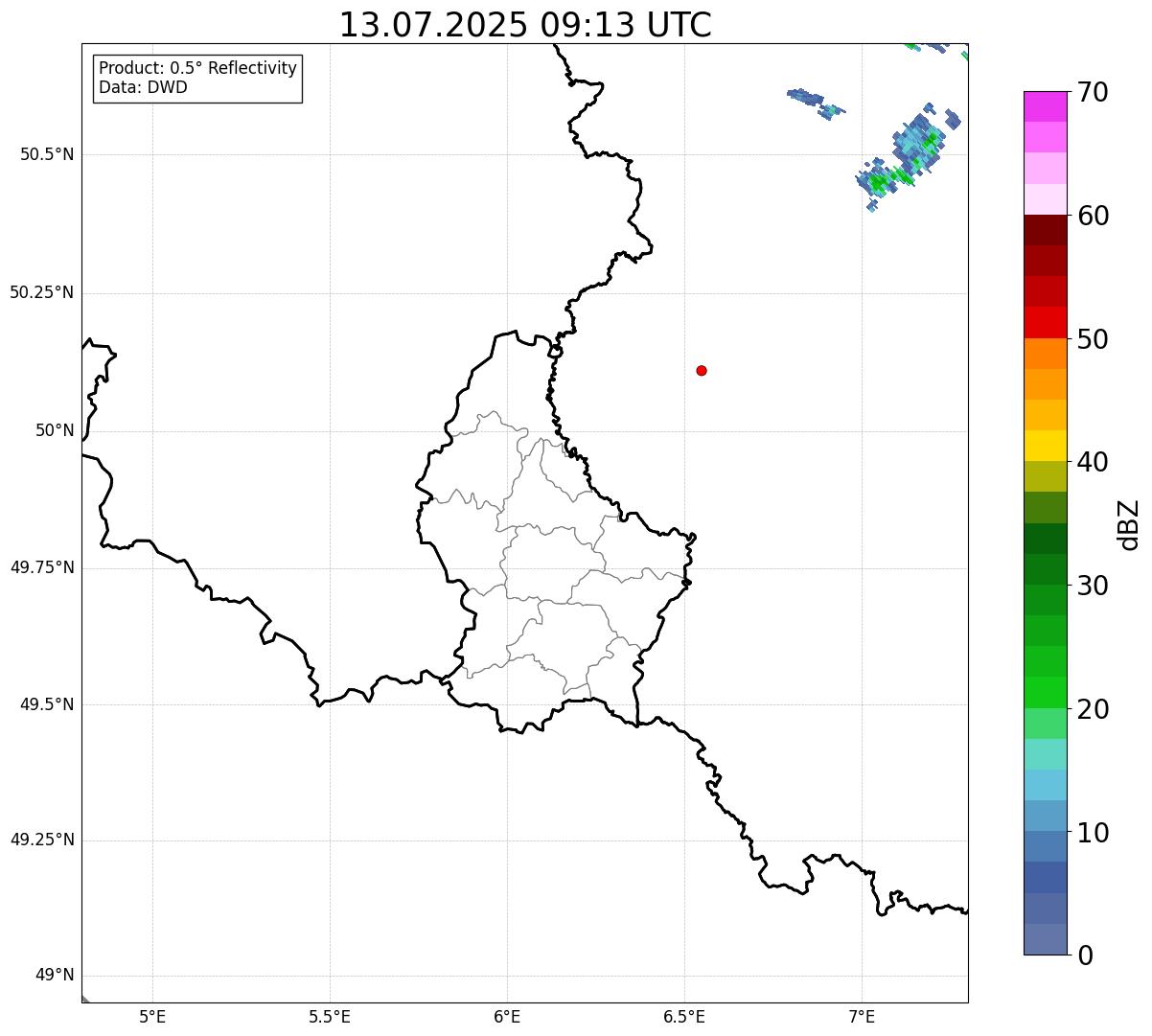Click the Product: 0.5° Reflectivity label
Screen dimensions: 1152x1036
(197, 69)
